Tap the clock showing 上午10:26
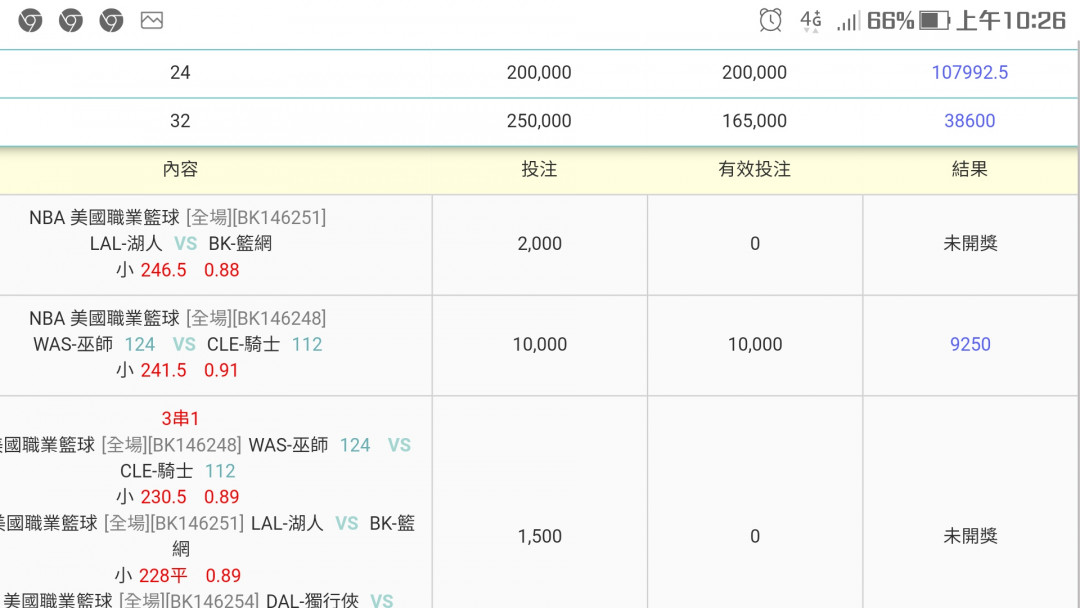The image size is (1080, 608). (x=1011, y=21)
